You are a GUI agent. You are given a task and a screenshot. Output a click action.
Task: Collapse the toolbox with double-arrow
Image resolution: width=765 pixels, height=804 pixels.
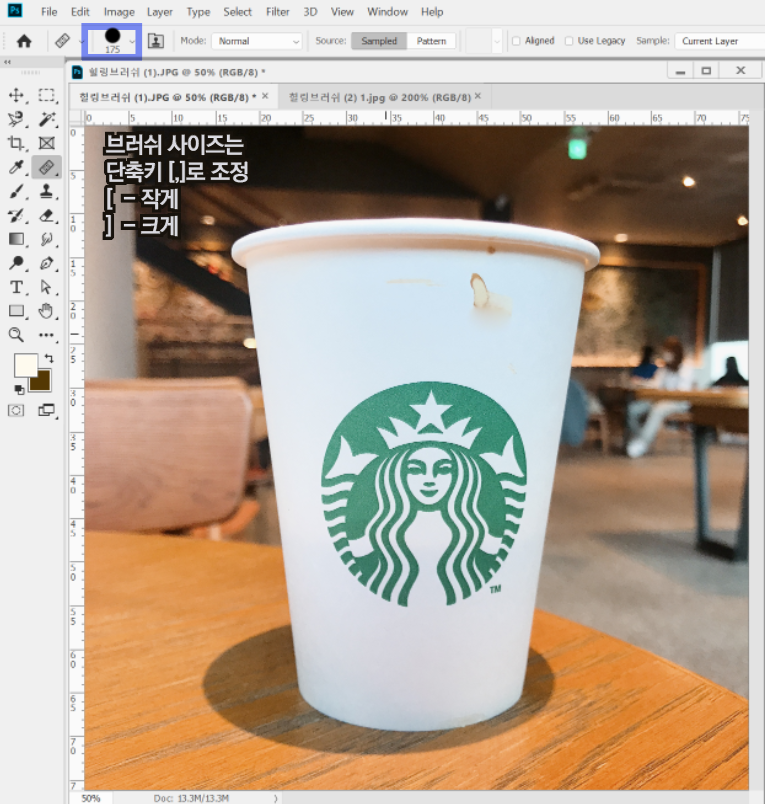tap(7, 62)
